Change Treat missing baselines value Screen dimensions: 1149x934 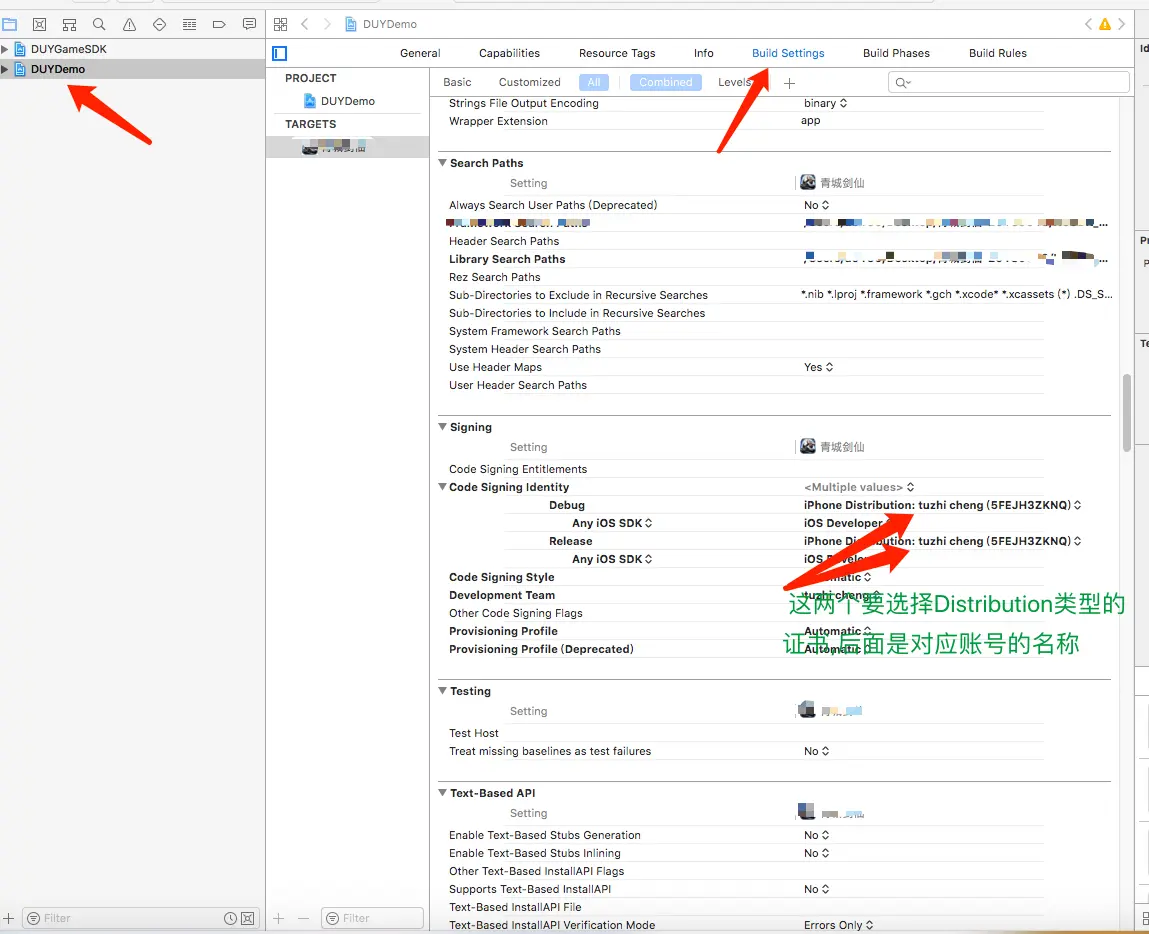pyautogui.click(x=816, y=751)
